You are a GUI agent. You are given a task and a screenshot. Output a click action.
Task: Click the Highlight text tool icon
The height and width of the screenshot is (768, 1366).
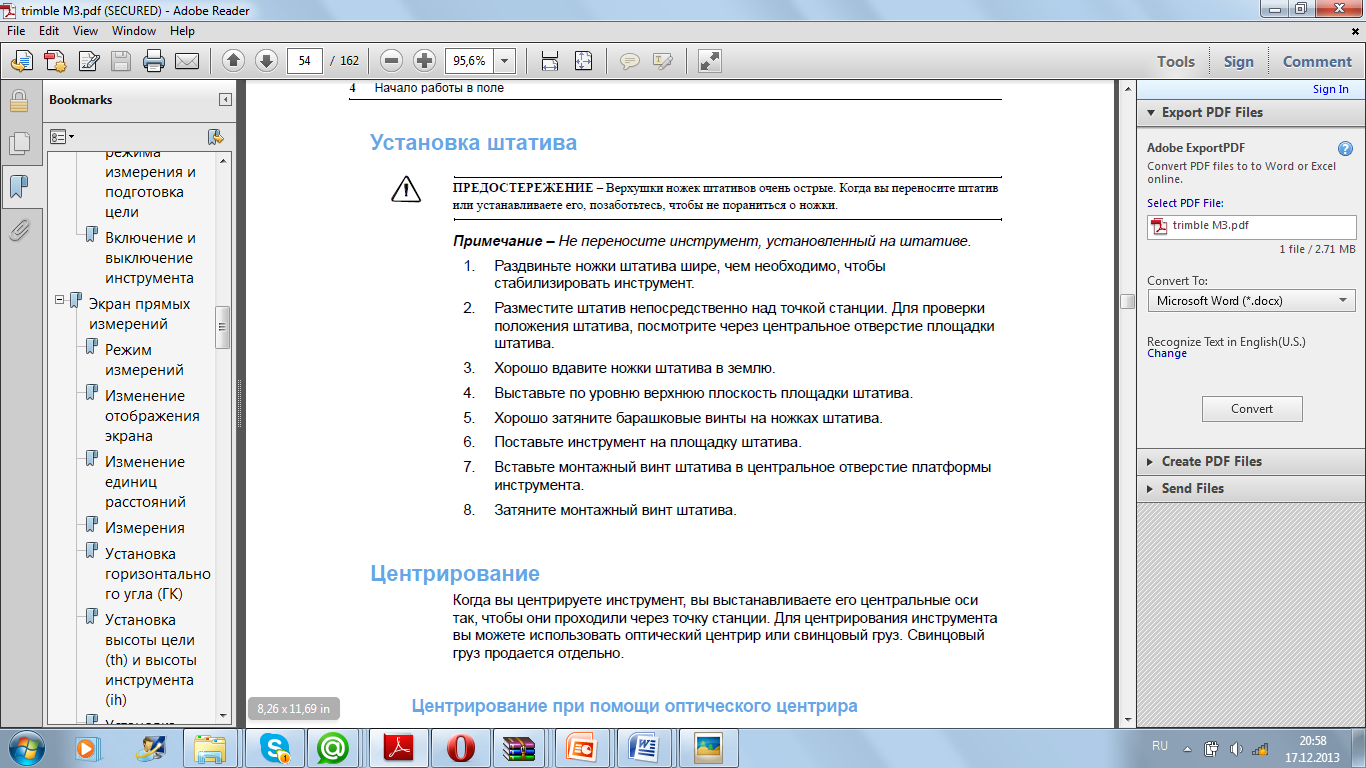[x=661, y=61]
